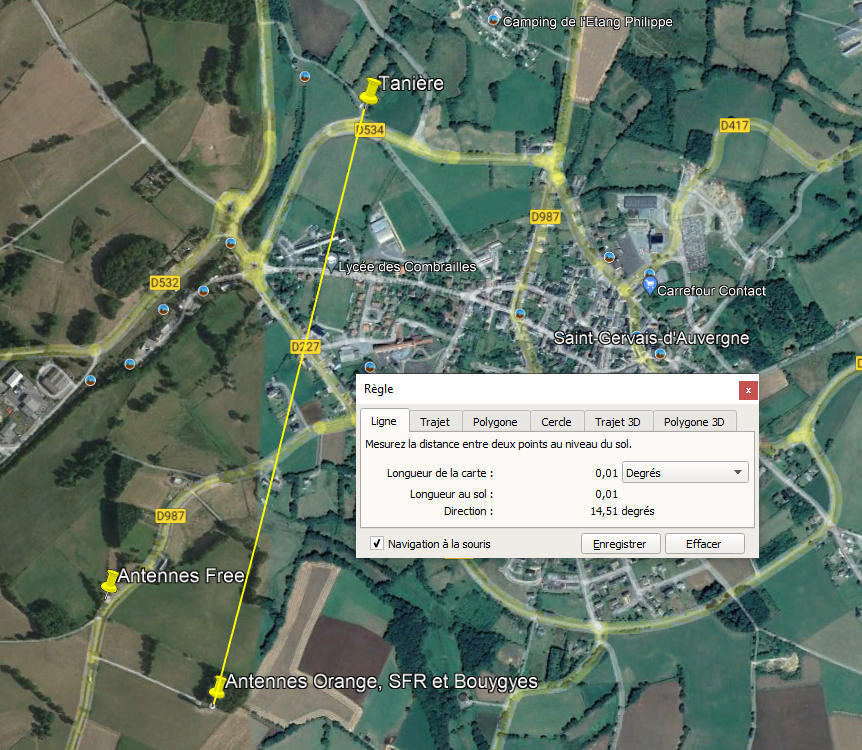The width and height of the screenshot is (862, 750).
Task: Open the Degrés units dropdown
Action: (x=685, y=472)
